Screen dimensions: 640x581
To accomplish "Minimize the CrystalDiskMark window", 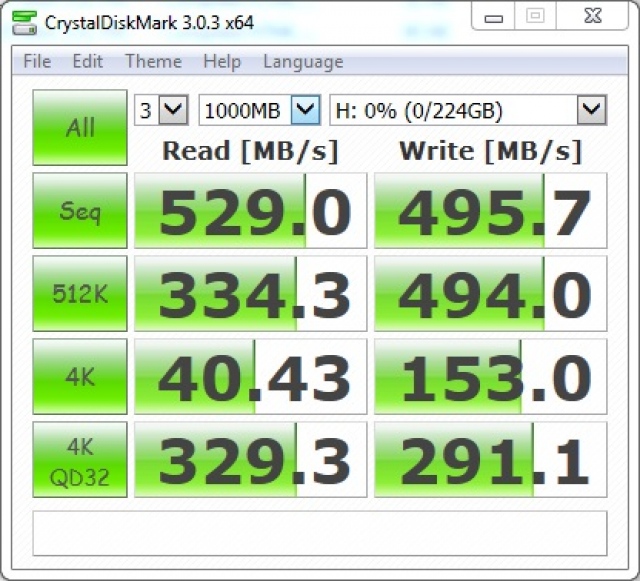I will 493,16.
